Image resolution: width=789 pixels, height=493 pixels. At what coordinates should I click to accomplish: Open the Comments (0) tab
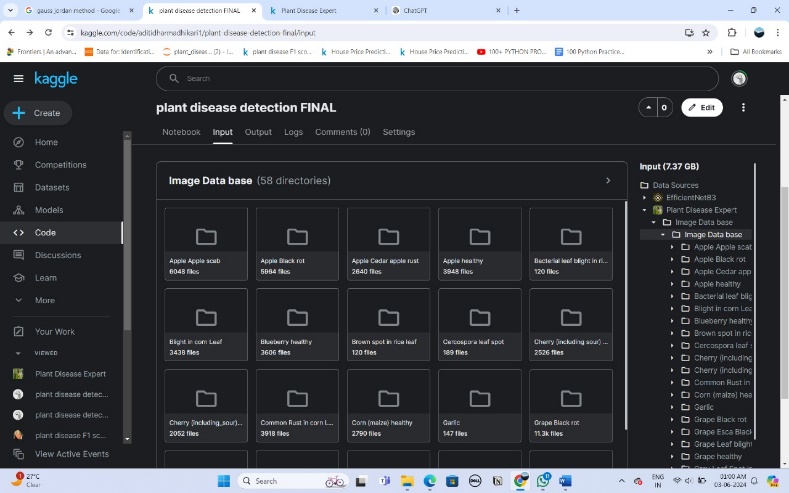tap(342, 132)
